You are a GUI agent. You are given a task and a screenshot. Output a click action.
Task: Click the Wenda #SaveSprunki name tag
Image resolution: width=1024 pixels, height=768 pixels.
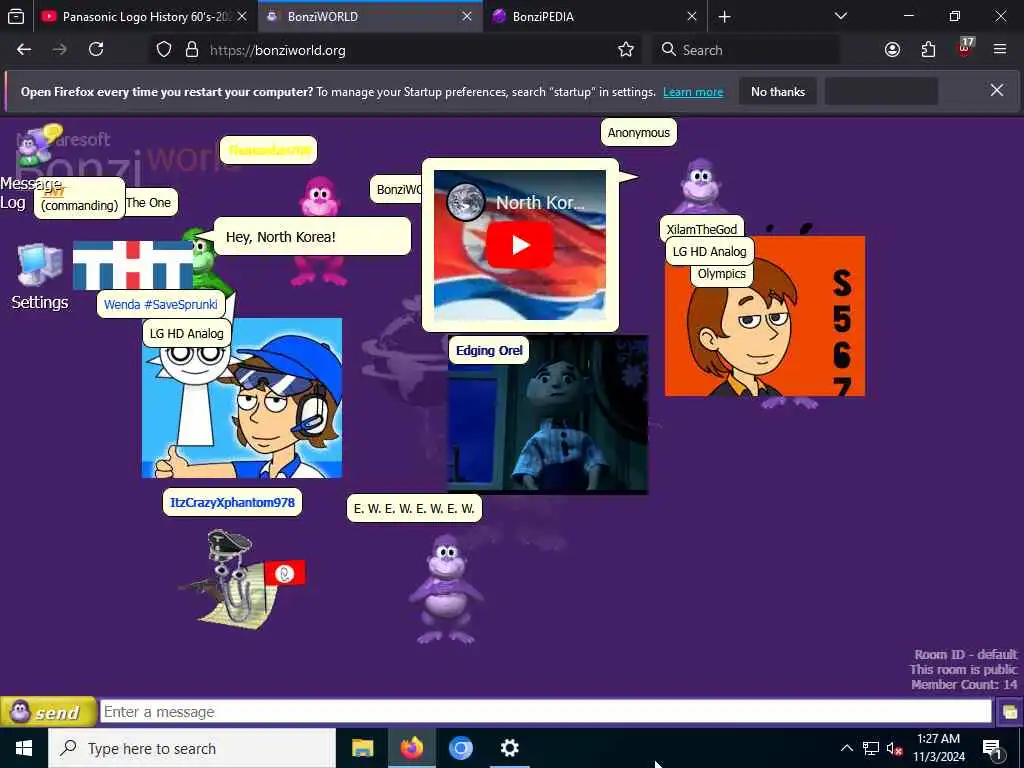point(161,304)
